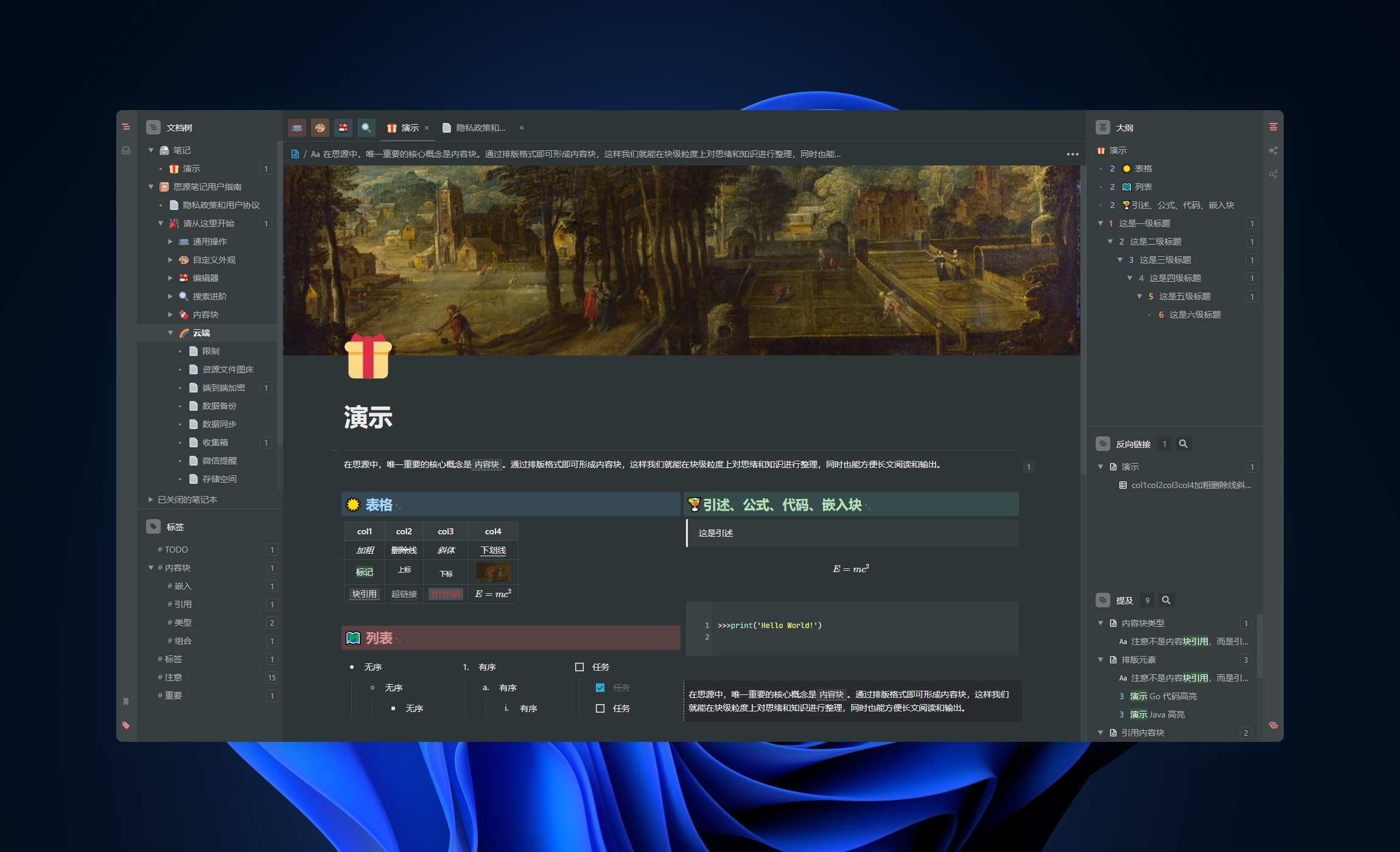Screen dimensions: 1400x852
Task: Click the search icon in 反向链接 panel
Action: (x=1183, y=444)
